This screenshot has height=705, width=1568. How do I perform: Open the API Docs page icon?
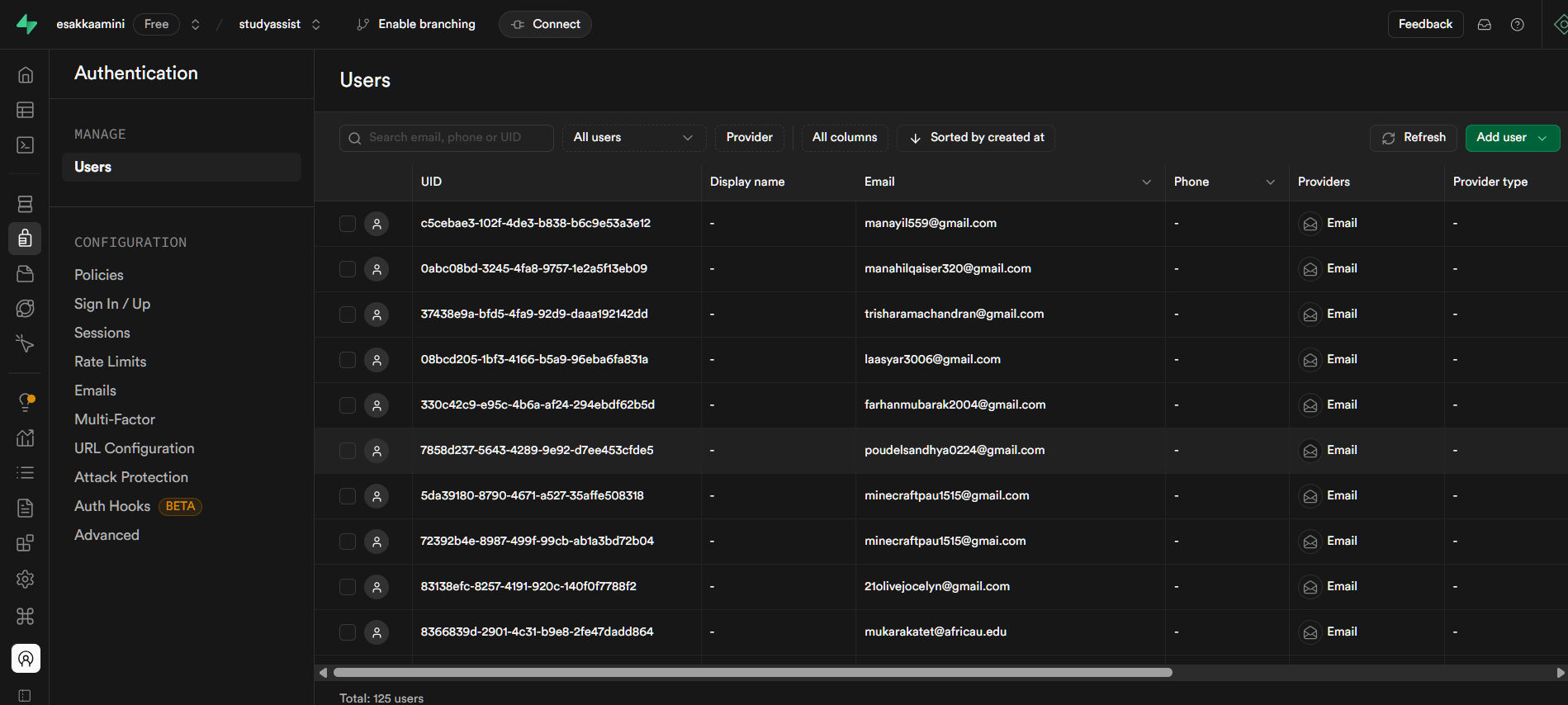(x=26, y=508)
